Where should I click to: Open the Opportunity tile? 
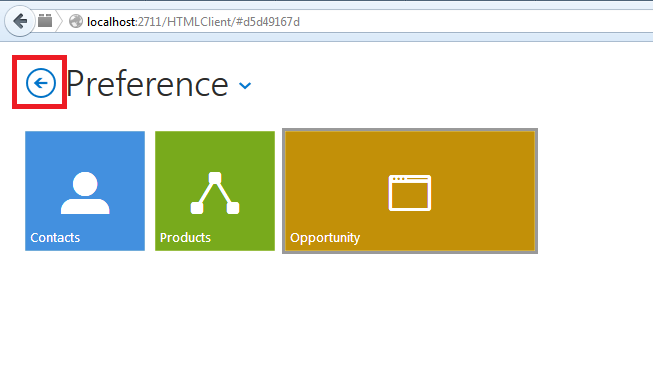[410, 191]
